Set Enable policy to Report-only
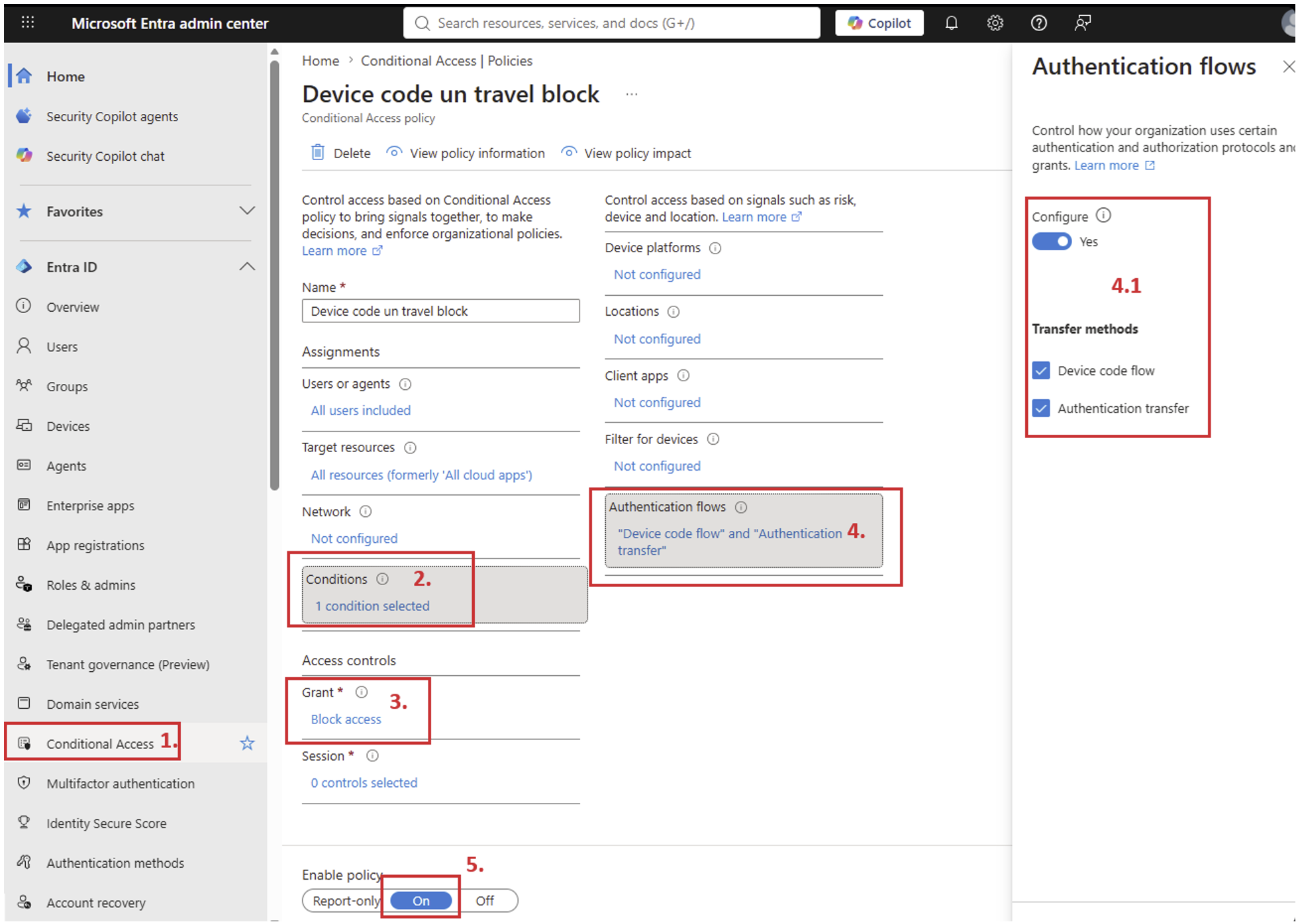Image resolution: width=1298 pixels, height=924 pixels. [x=346, y=901]
